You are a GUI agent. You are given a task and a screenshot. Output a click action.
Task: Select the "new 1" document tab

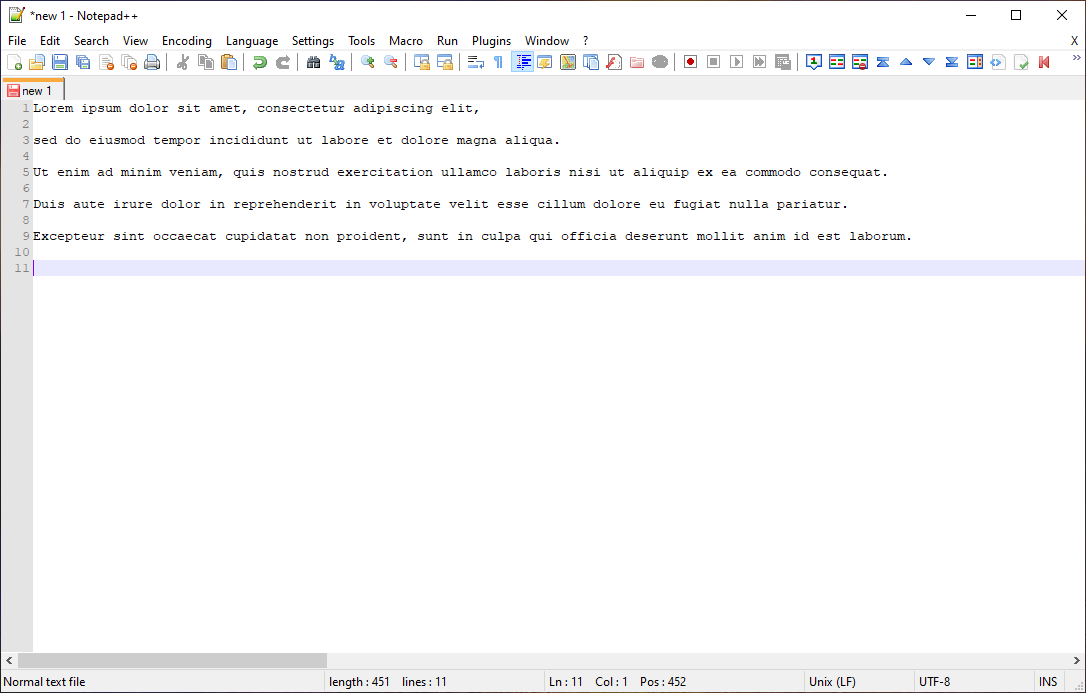click(x=33, y=90)
